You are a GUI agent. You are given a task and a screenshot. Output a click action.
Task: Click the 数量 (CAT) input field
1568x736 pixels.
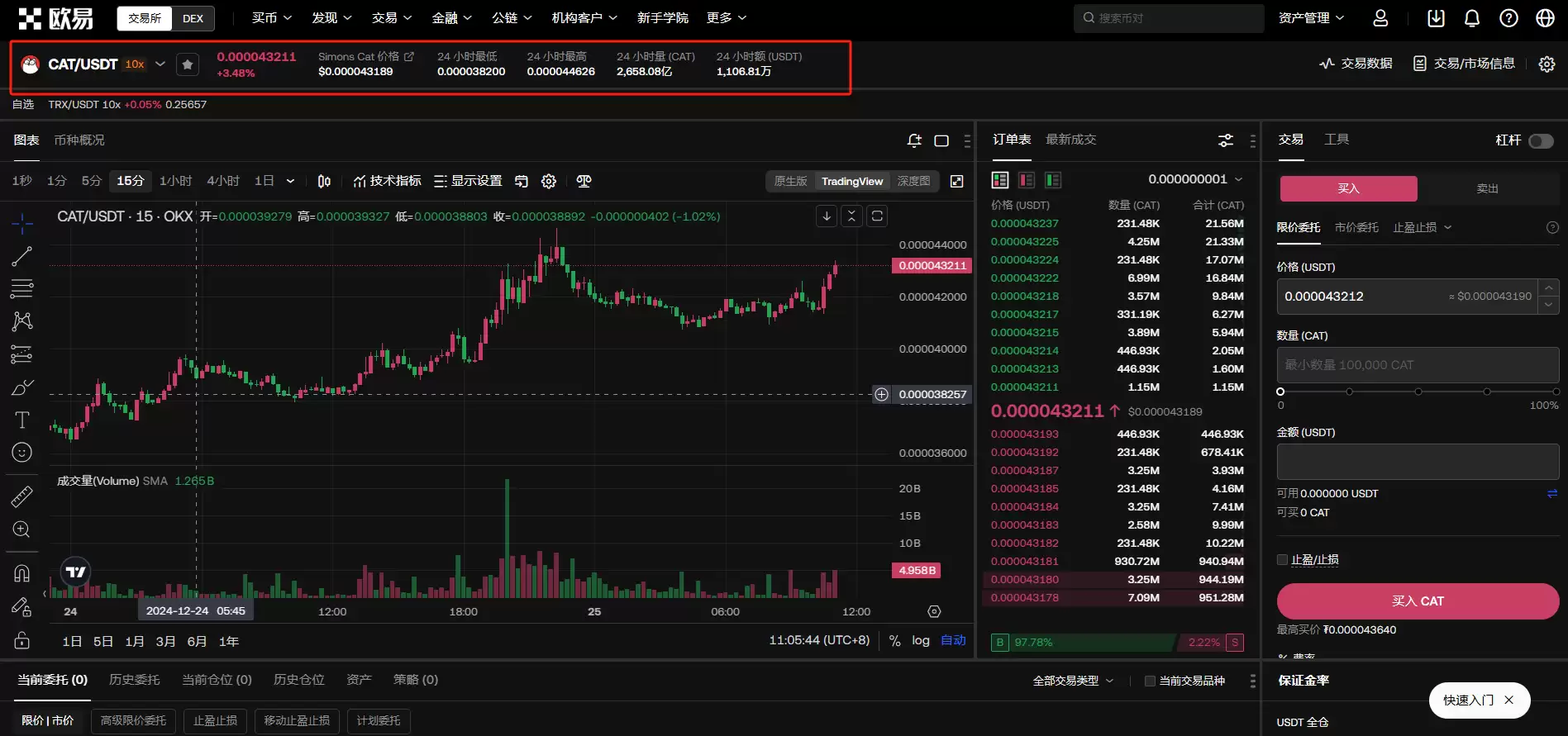[x=1418, y=365]
